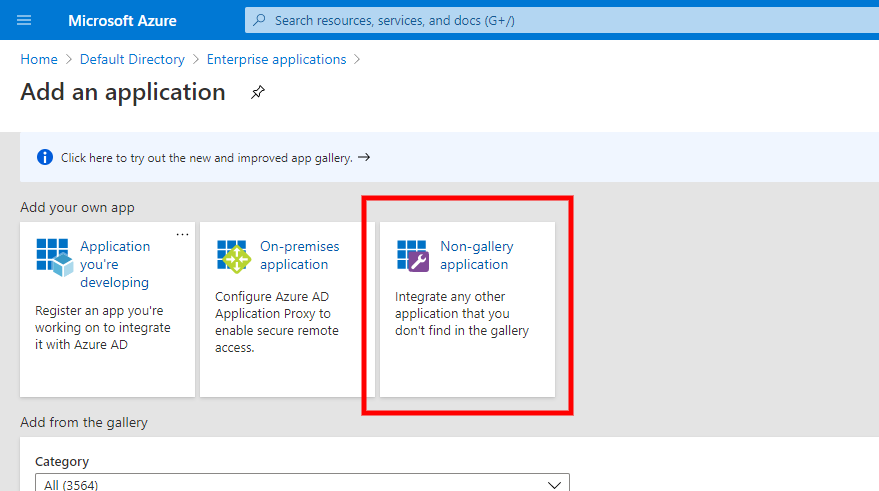Focus the Search resources, services, and docs box

point(562,20)
